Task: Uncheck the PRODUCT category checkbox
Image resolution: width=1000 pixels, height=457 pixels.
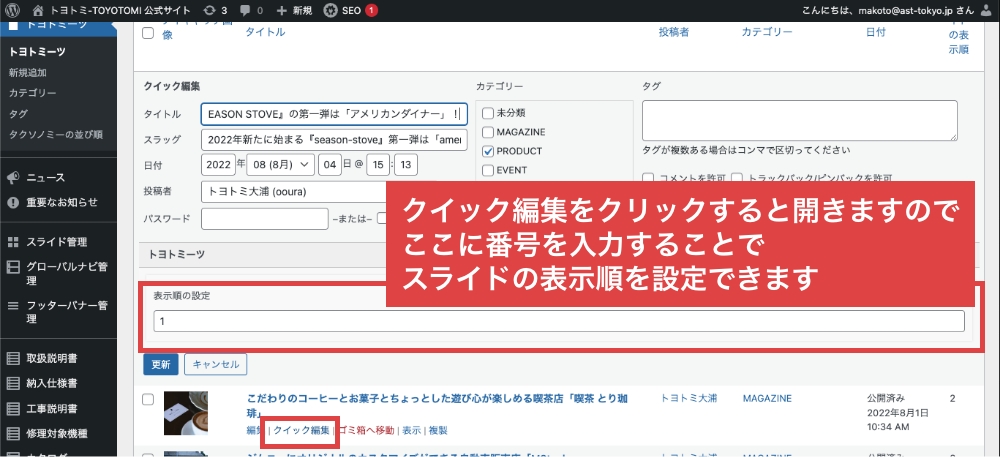Action: click(488, 152)
